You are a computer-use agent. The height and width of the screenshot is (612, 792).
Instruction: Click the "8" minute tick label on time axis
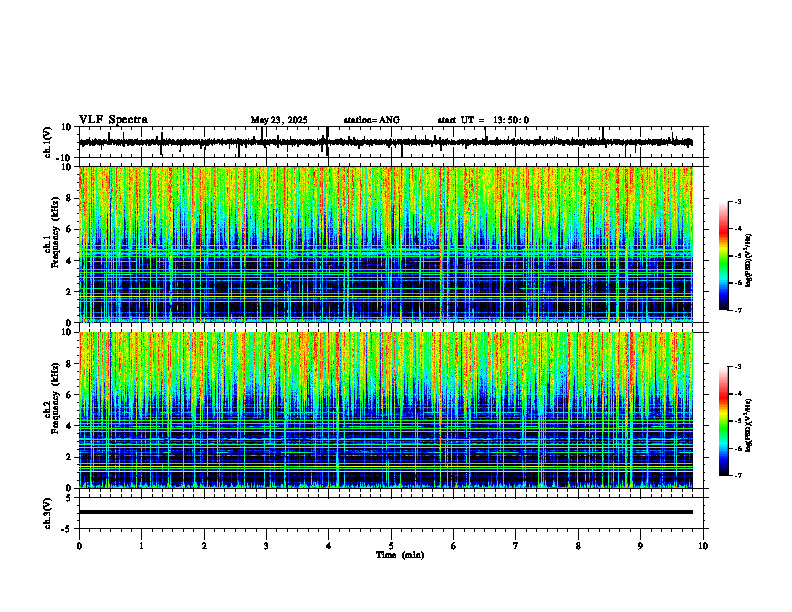pyautogui.click(x=578, y=546)
